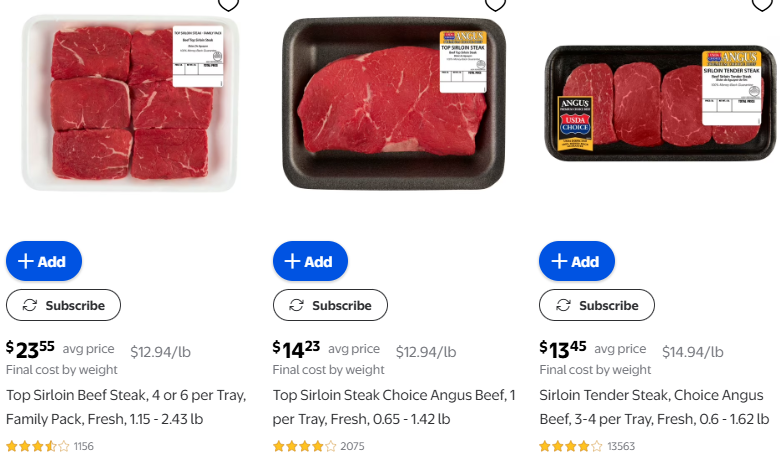Click the $13.45 average price
The height and width of the screenshot is (461, 780).
pos(564,350)
